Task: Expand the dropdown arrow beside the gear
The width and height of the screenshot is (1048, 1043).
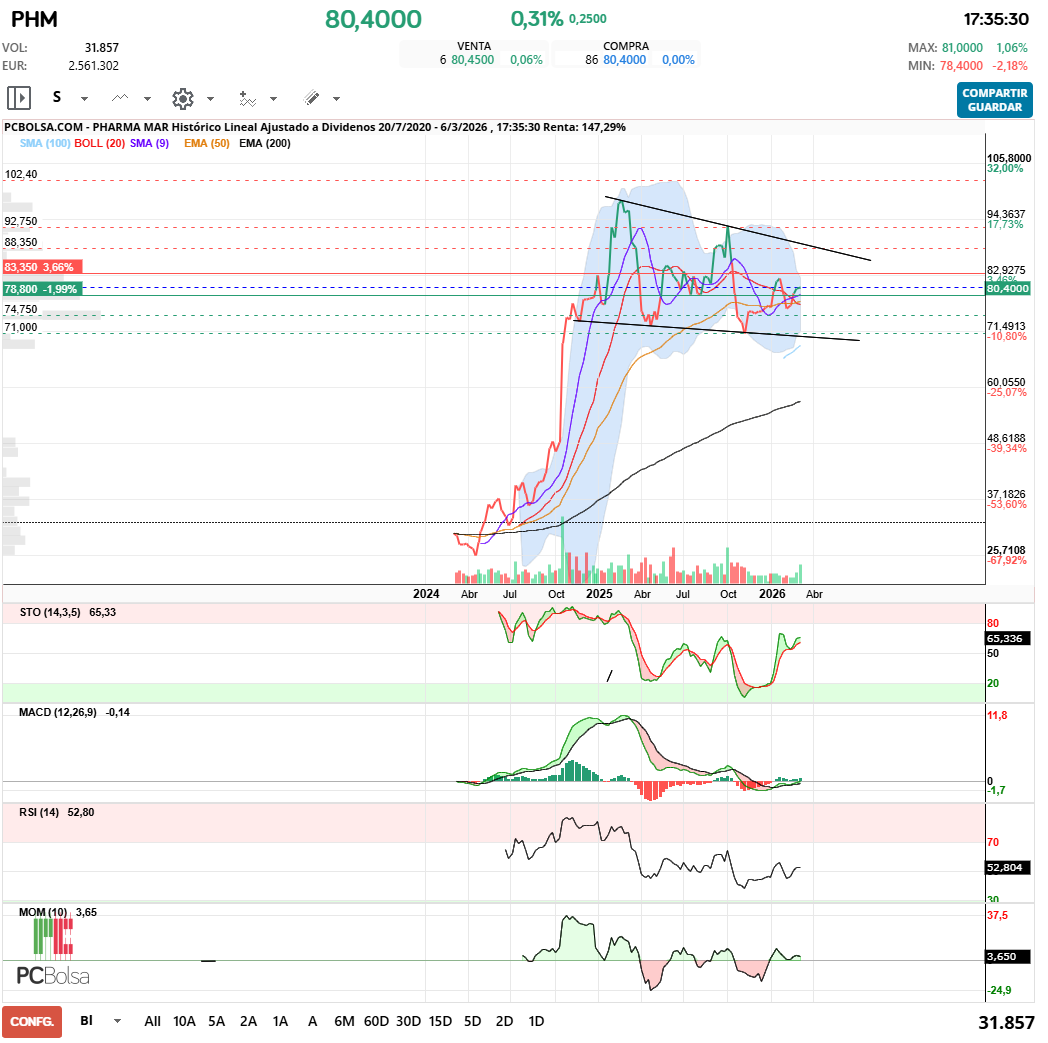Action: click(x=210, y=99)
